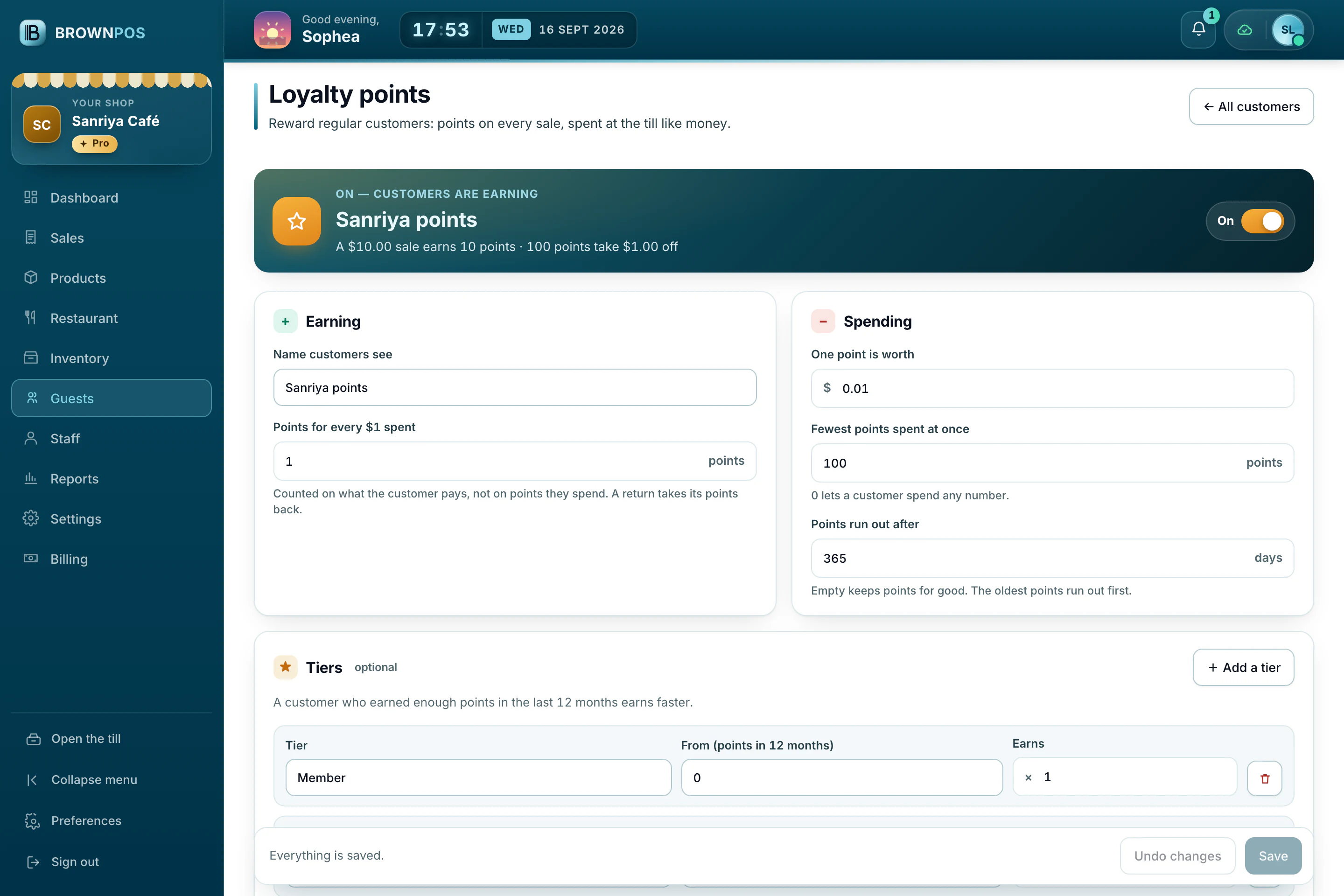Click the Save button
Screen dimensions: 1344x896
pos(1273,856)
